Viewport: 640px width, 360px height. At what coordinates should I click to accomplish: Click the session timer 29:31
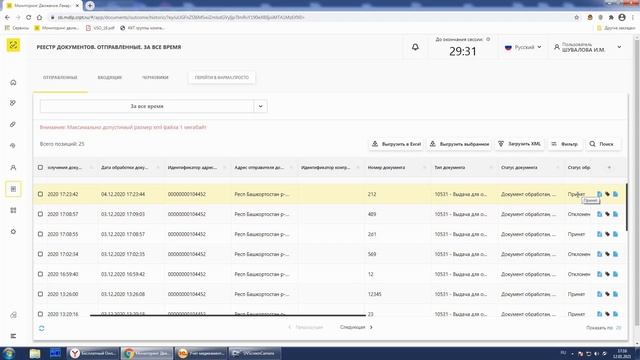(462, 51)
